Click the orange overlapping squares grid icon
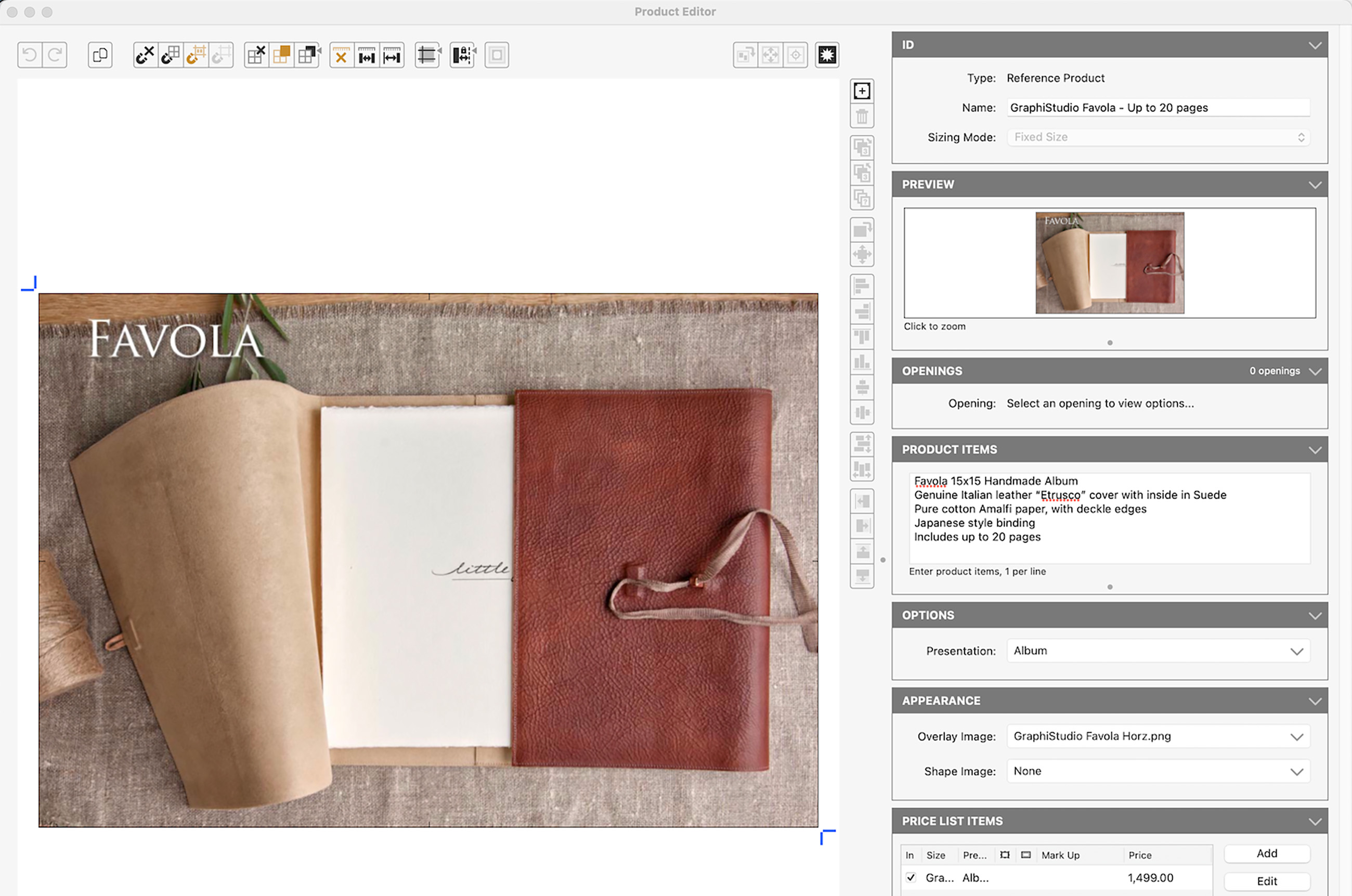Image resolution: width=1352 pixels, height=896 pixels. coord(282,55)
